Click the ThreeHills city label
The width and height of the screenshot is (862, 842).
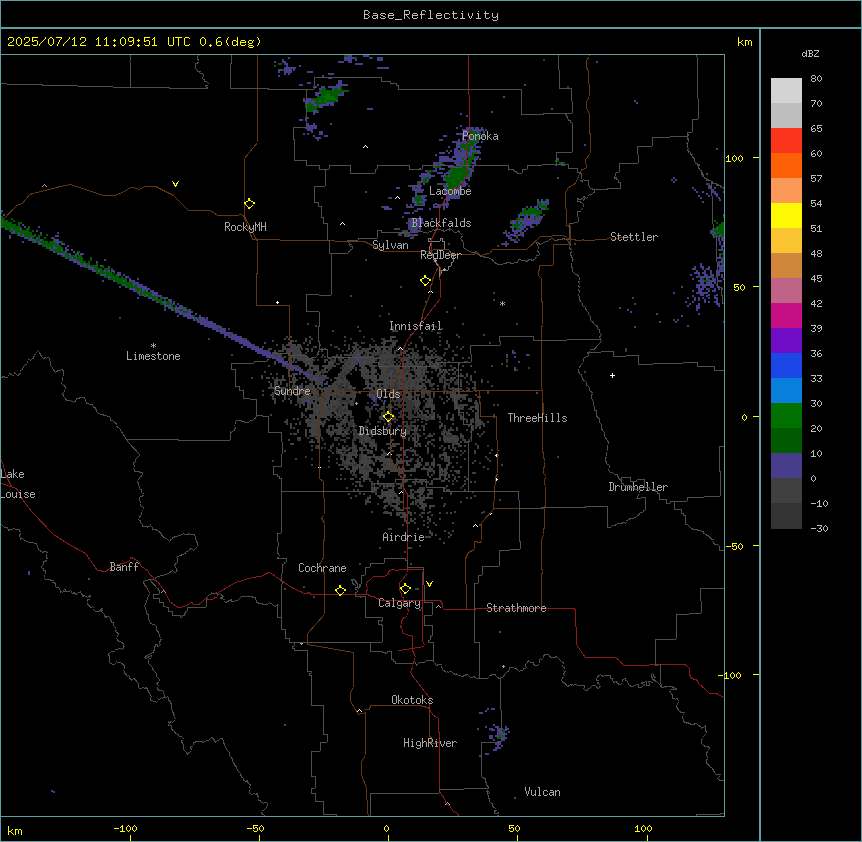(x=537, y=418)
